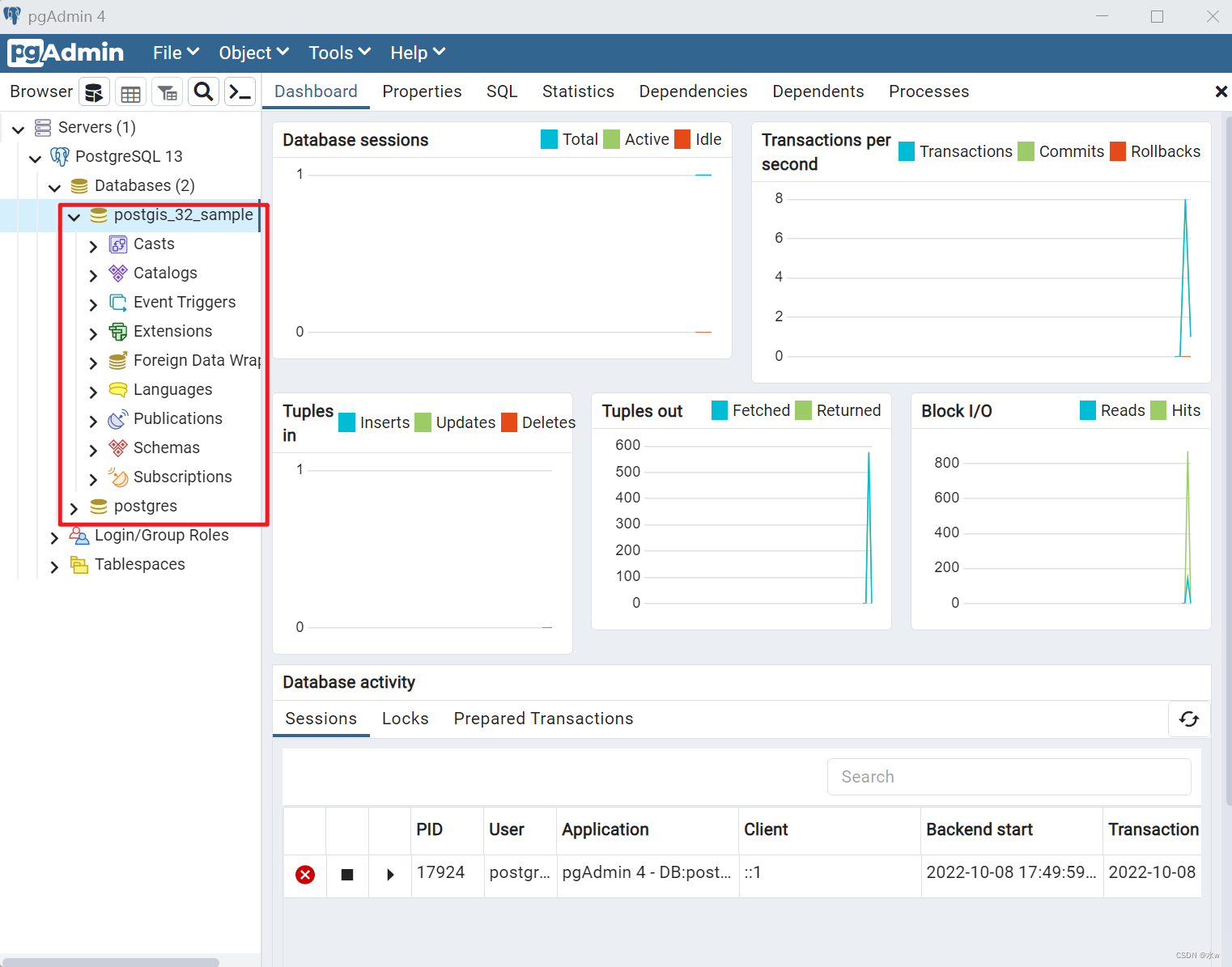Expand the Schemas node
The height and width of the screenshot is (967, 1232).
coord(93,450)
